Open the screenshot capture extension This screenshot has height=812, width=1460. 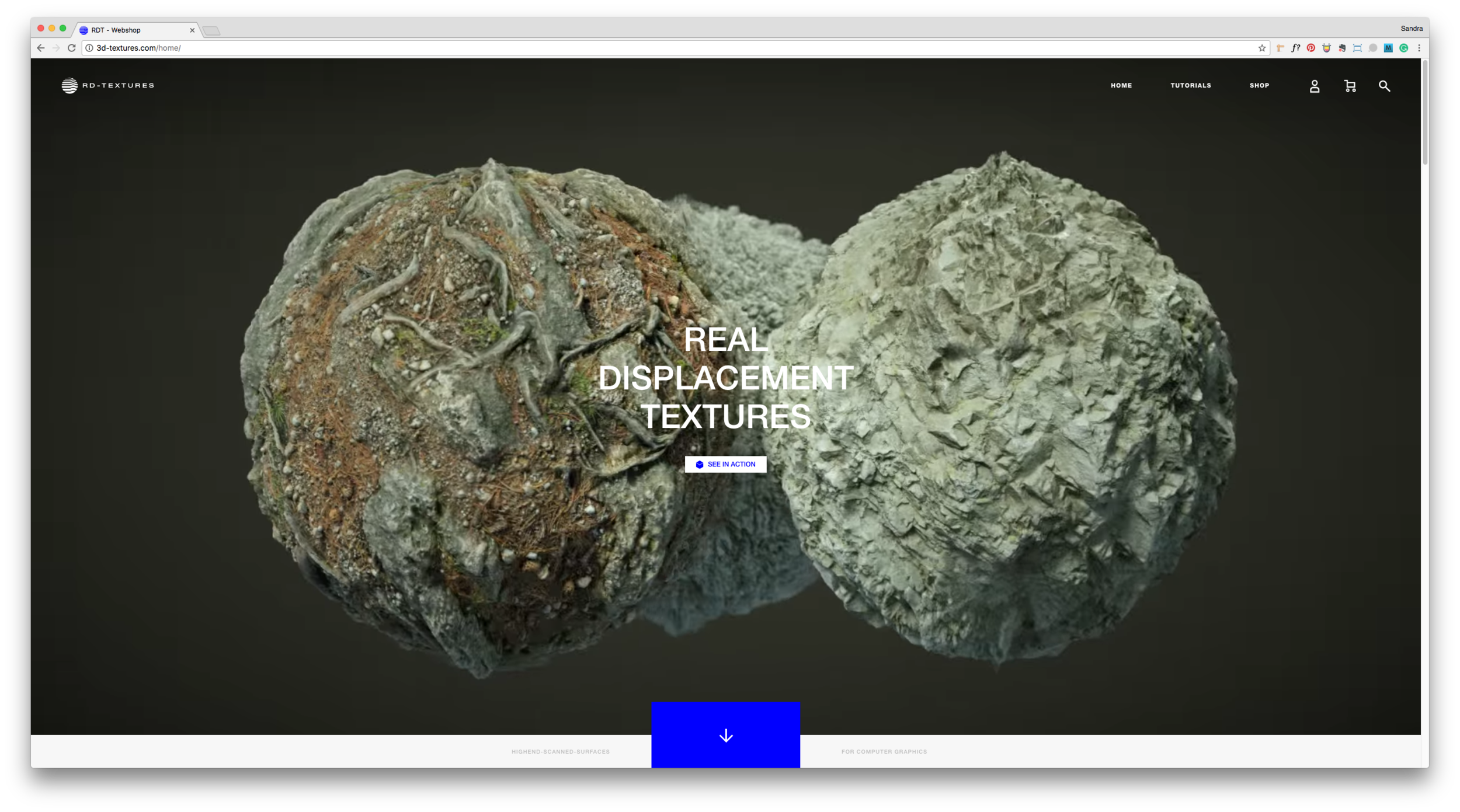coord(1357,48)
